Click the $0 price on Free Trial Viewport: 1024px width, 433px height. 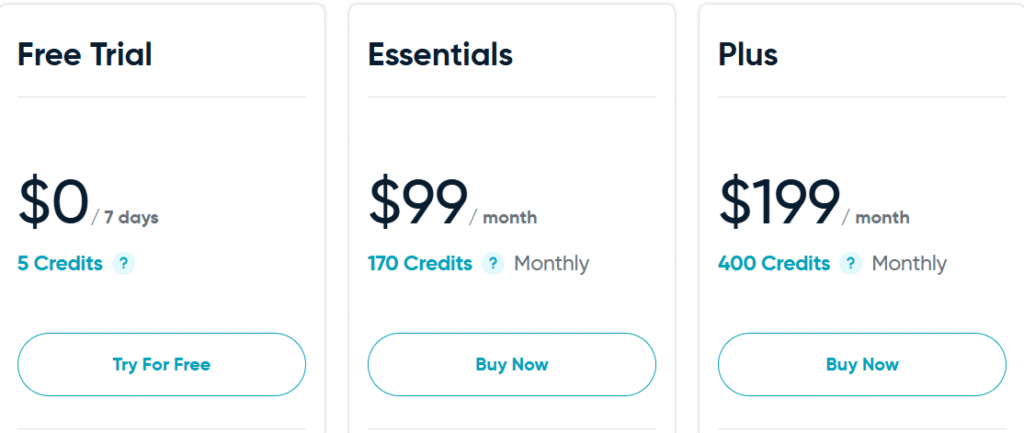[x=53, y=202]
